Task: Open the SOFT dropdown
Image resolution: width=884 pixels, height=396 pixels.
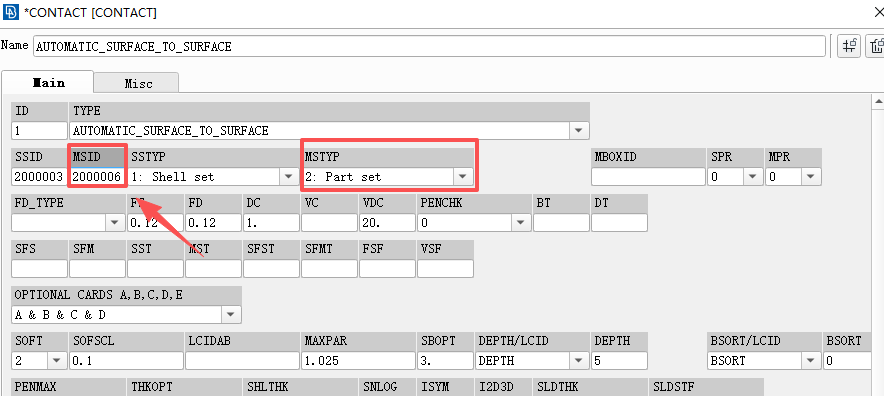Action: [57, 360]
